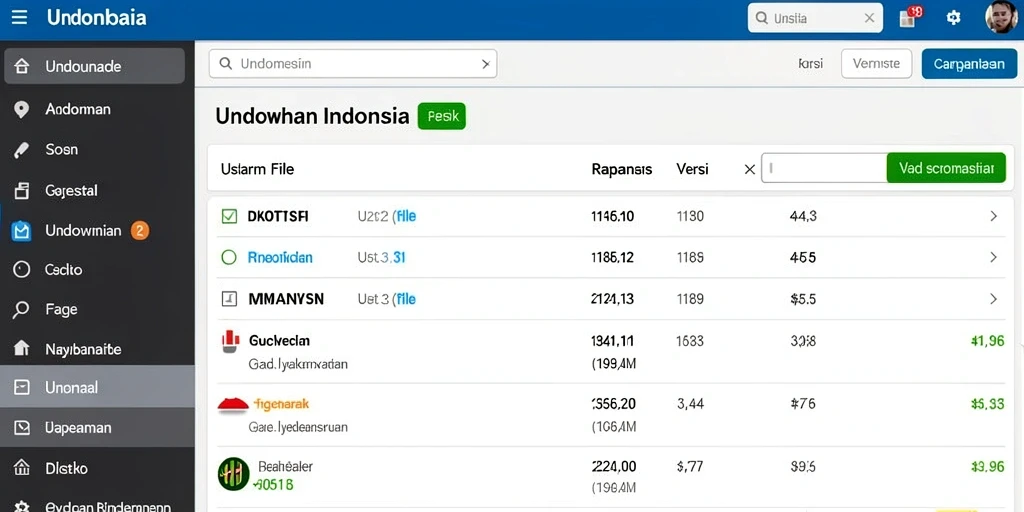The width and height of the screenshot is (1024, 512).
Task: Click bank icon beside Dlstko
Action: click(22, 468)
